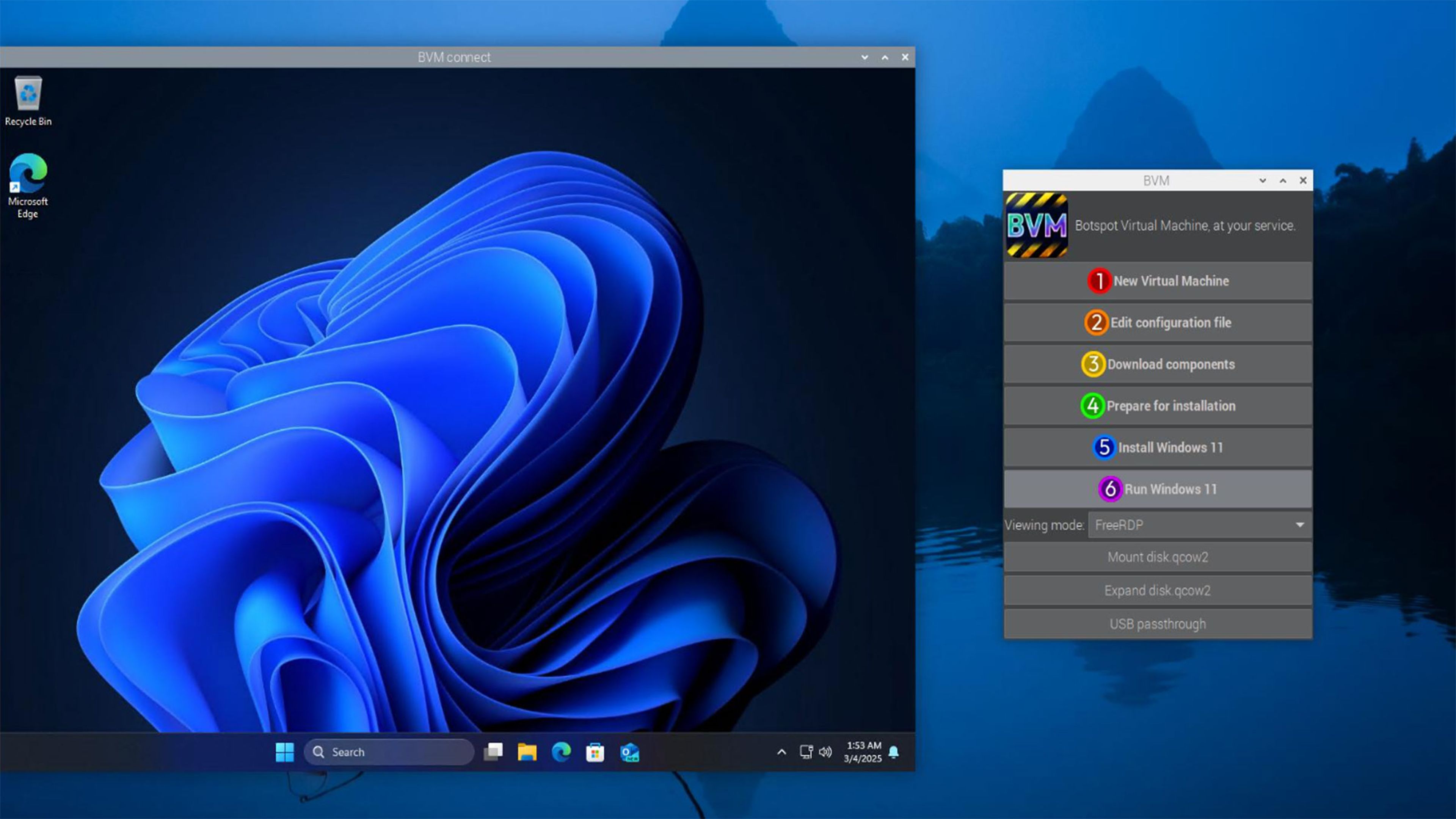The width and height of the screenshot is (1456, 819).
Task: Click the New Virtual Machine button
Action: (x=1158, y=281)
